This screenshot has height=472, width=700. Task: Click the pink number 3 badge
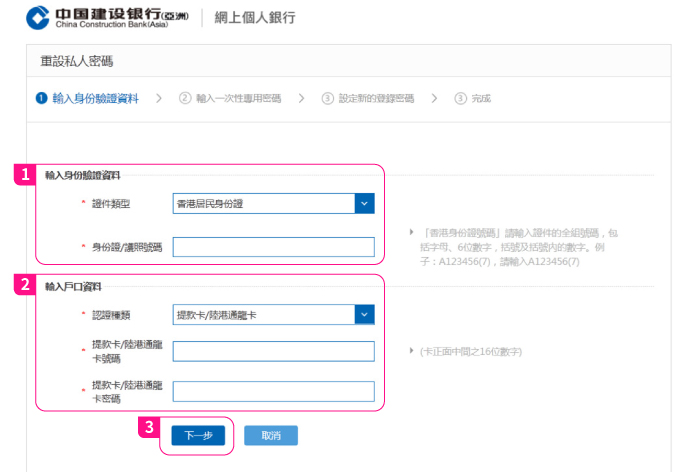tap(148, 426)
